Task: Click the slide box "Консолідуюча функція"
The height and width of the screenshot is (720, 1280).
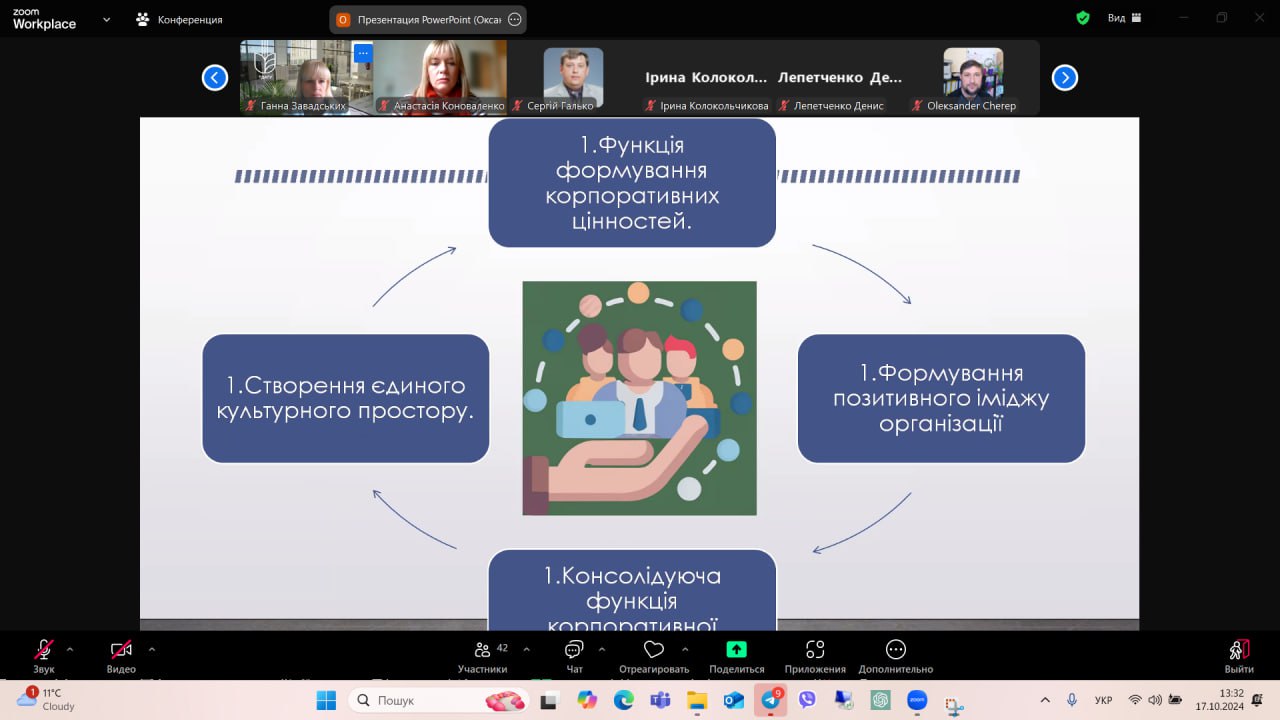Action: [x=632, y=590]
